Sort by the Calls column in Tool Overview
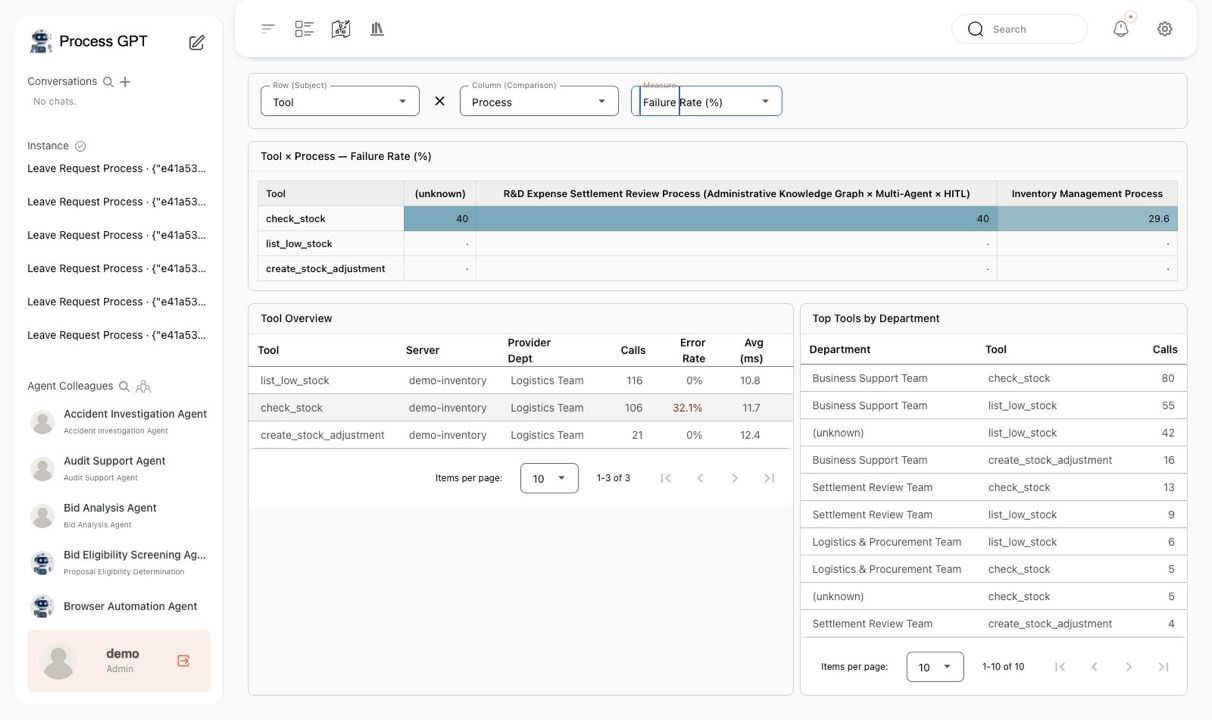Screen dimensions: 1212x720 633,350
